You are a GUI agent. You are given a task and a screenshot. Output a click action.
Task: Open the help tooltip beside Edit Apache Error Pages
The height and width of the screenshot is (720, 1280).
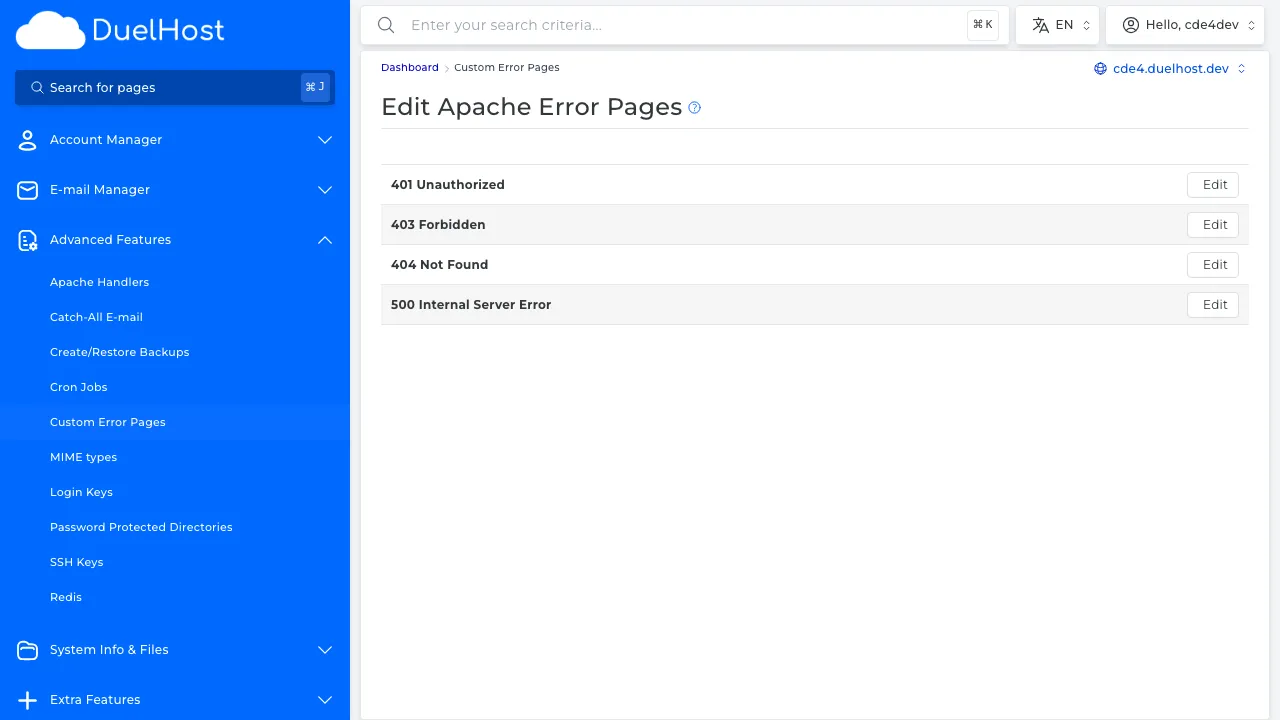pos(694,107)
